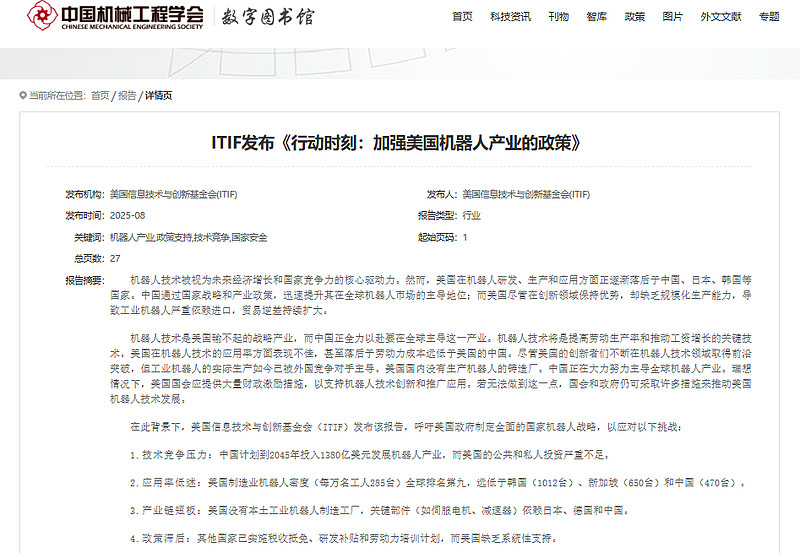
Task: Open the 首页 navigation menu item
Action: click(462, 17)
